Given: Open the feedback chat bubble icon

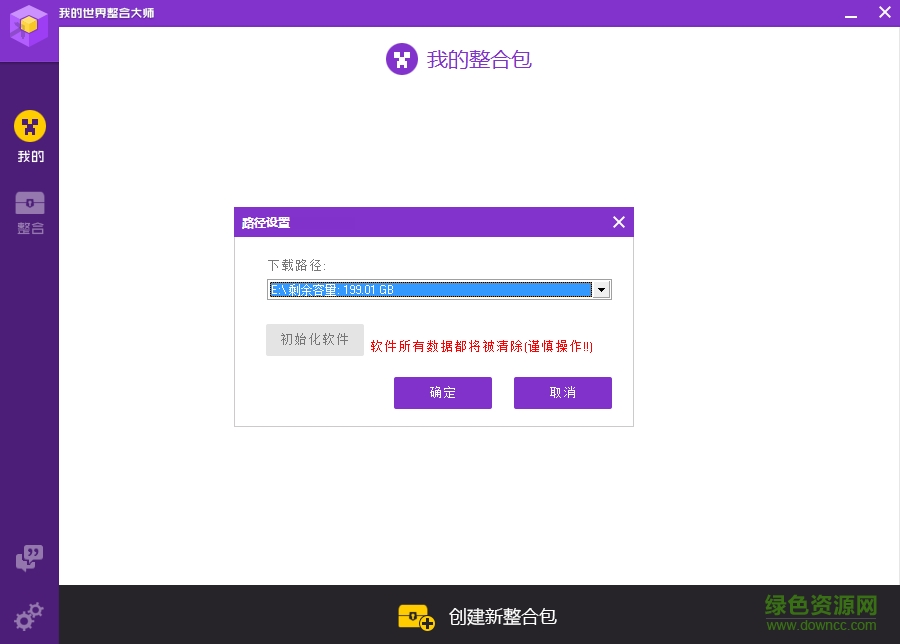Looking at the screenshot, I should tap(30, 558).
